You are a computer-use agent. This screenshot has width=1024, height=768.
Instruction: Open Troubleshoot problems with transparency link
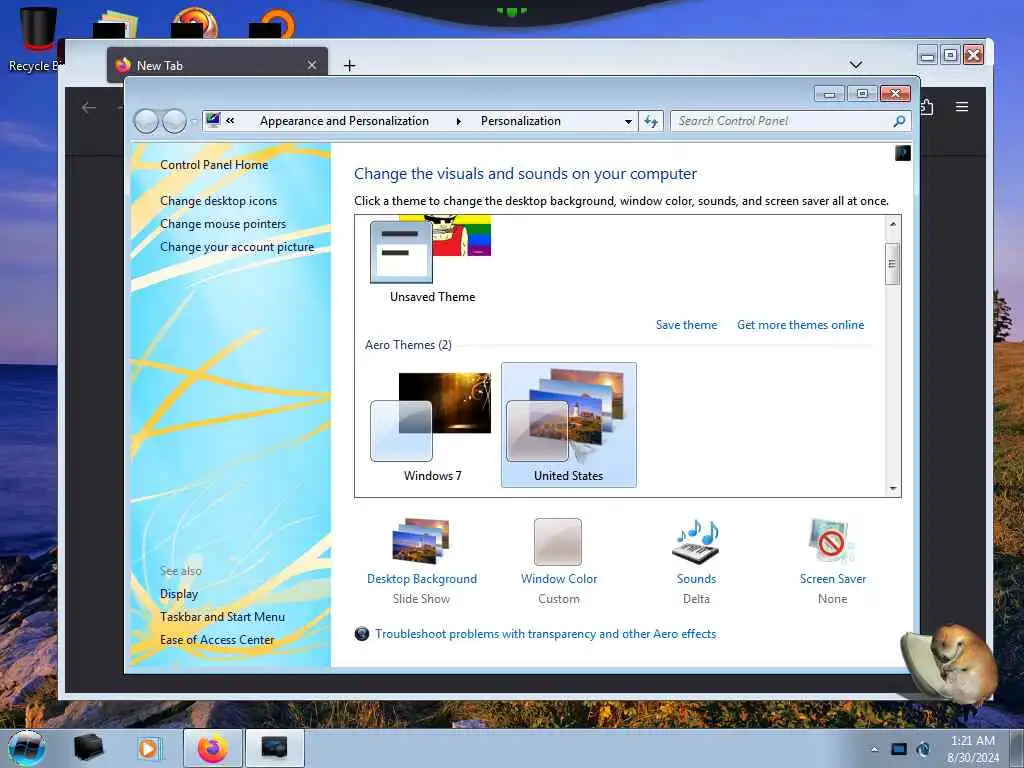tap(545, 633)
